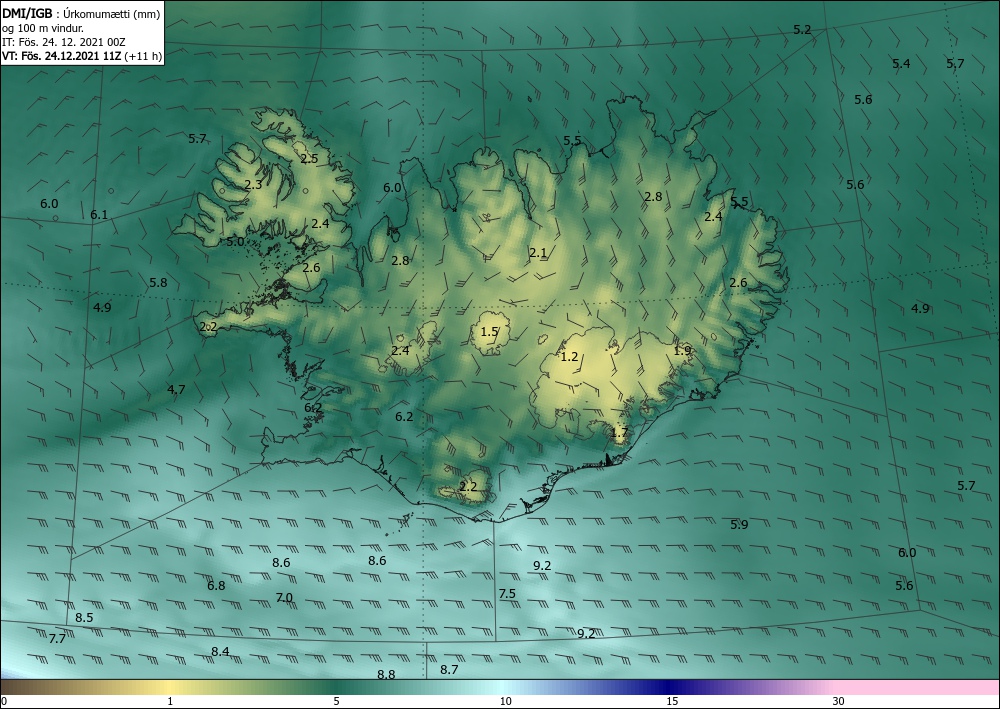
Task: Click the 5.9 value on the map
Action: pos(739,525)
